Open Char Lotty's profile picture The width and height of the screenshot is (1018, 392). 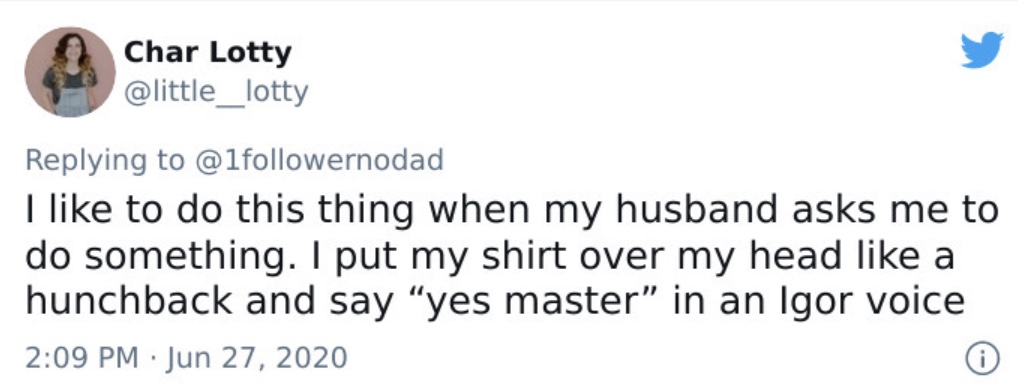point(70,72)
